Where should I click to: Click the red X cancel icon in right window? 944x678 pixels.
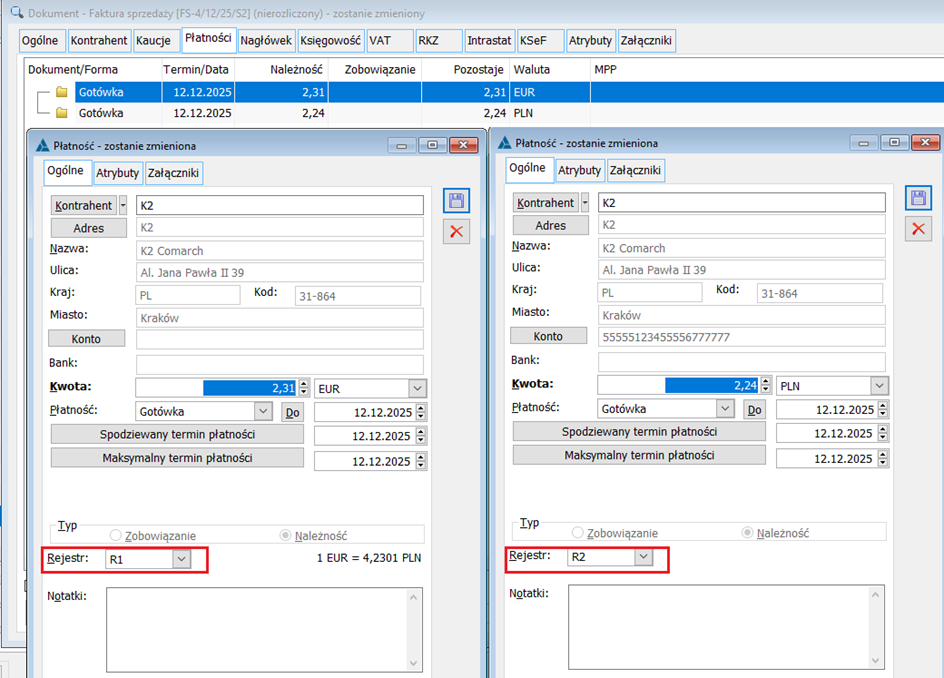tap(918, 229)
